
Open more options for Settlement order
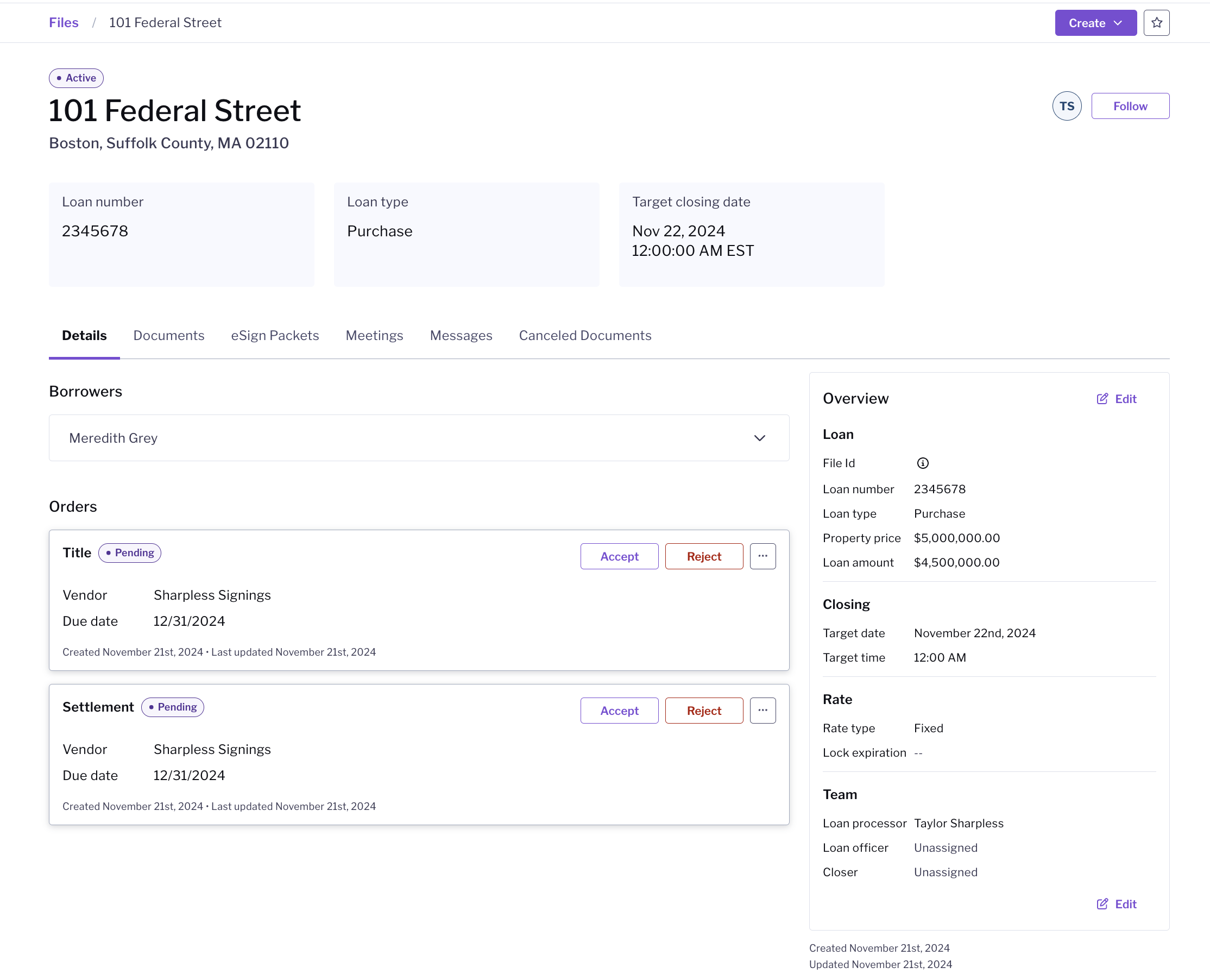(762, 710)
